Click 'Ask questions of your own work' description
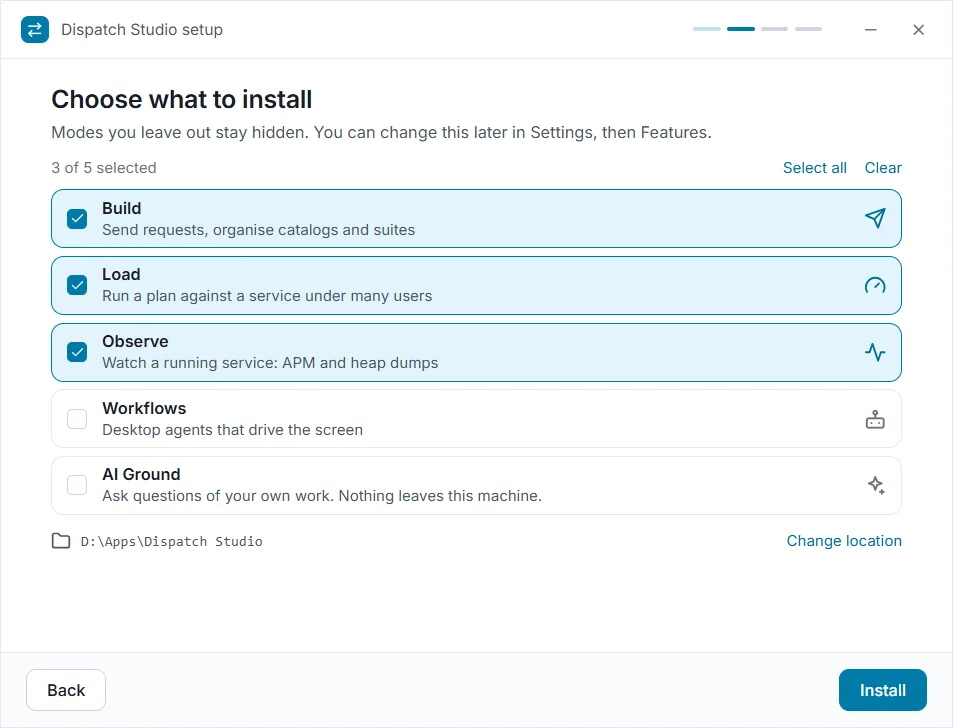The image size is (953, 728). [322, 496]
